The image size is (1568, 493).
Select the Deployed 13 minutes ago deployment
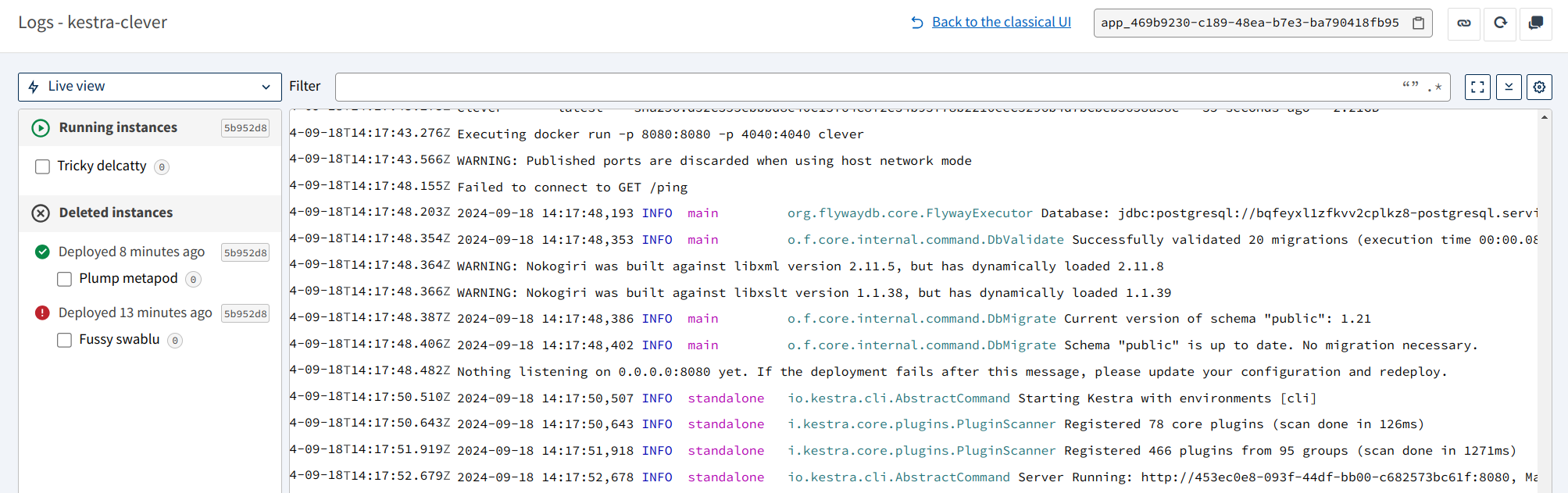(135, 313)
